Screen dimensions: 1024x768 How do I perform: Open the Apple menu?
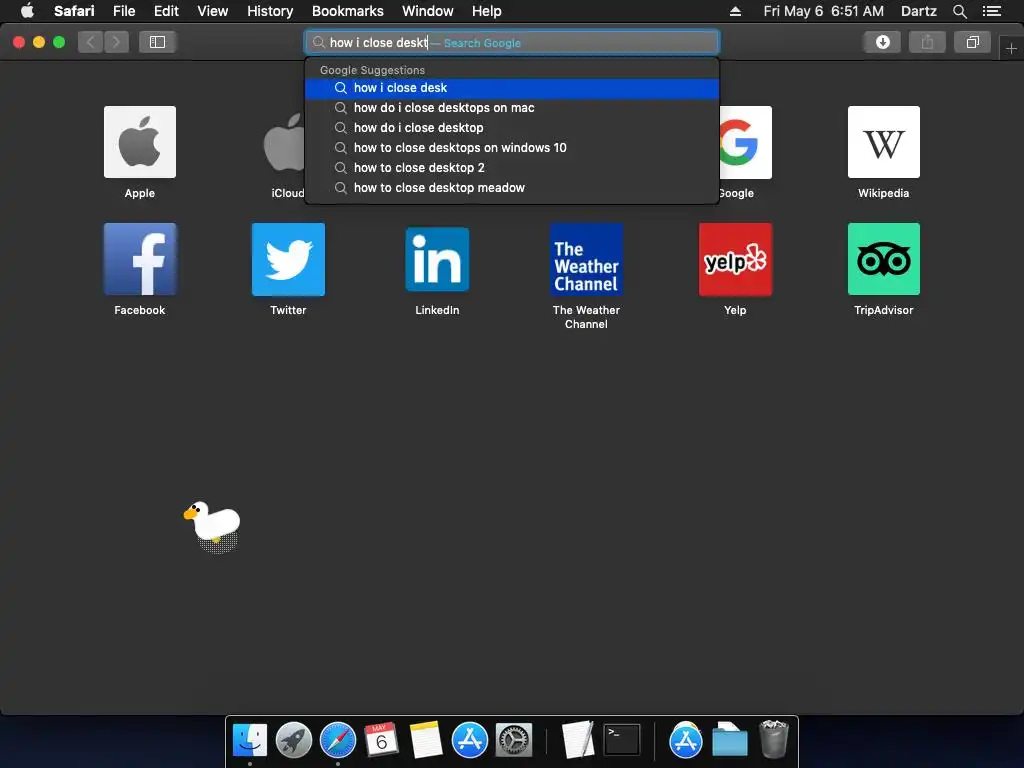(27, 11)
